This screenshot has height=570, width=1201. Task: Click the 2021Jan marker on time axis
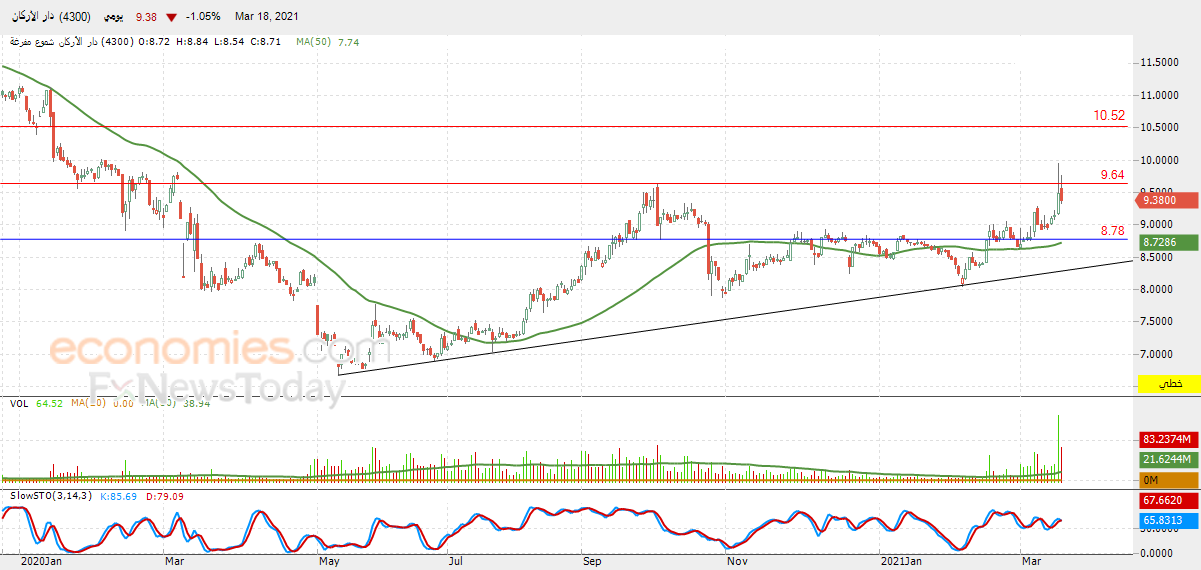tap(900, 562)
